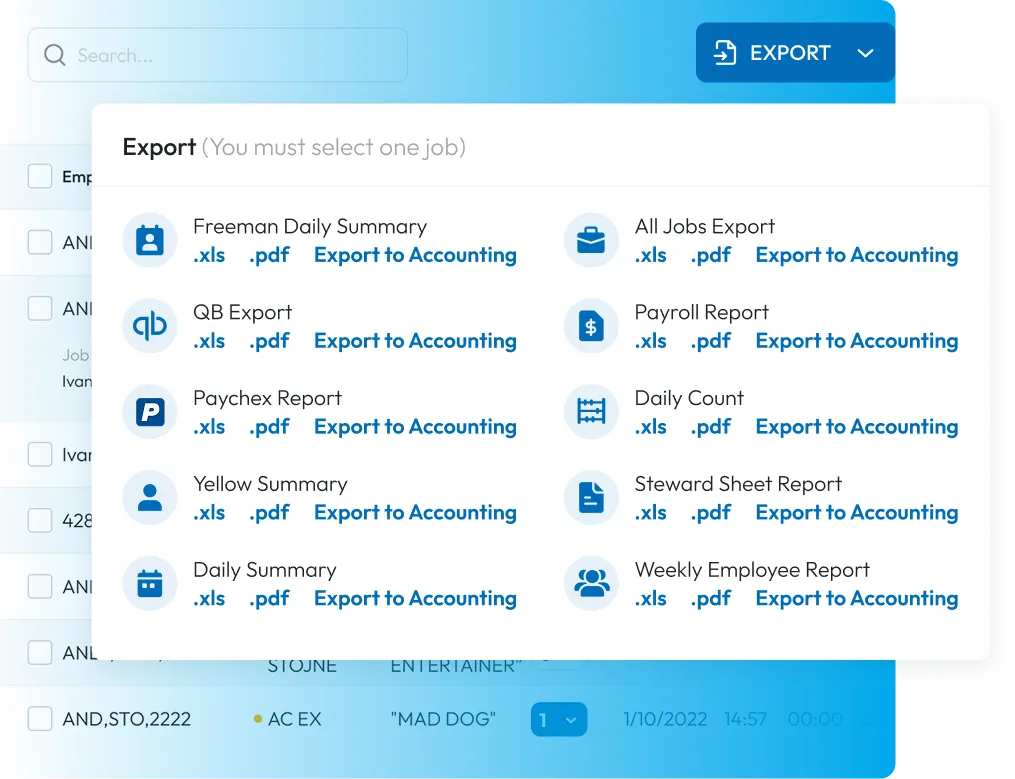Export Daily Summary as .xls

pyautogui.click(x=209, y=599)
